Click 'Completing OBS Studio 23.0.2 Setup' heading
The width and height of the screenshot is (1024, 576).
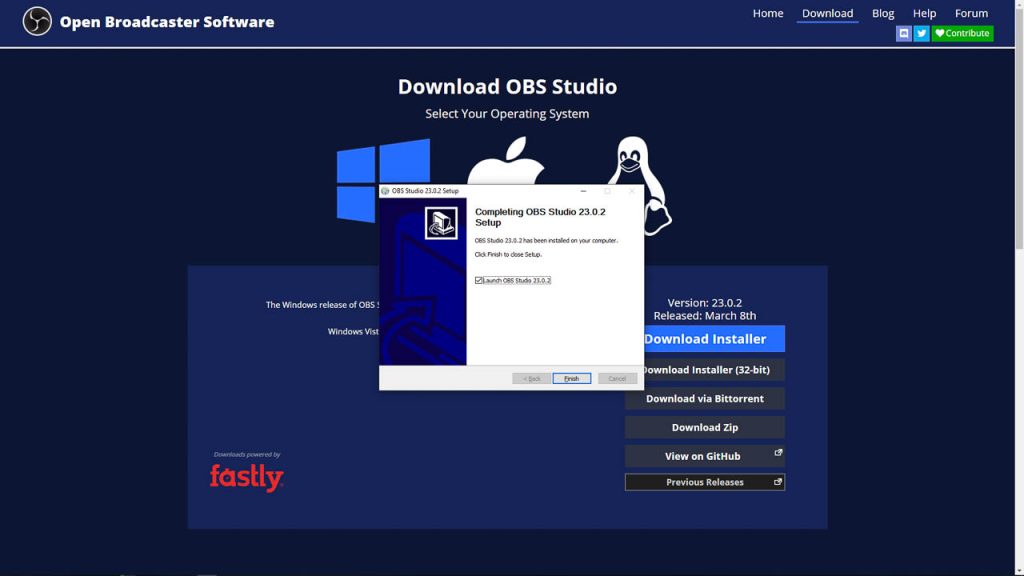point(540,217)
